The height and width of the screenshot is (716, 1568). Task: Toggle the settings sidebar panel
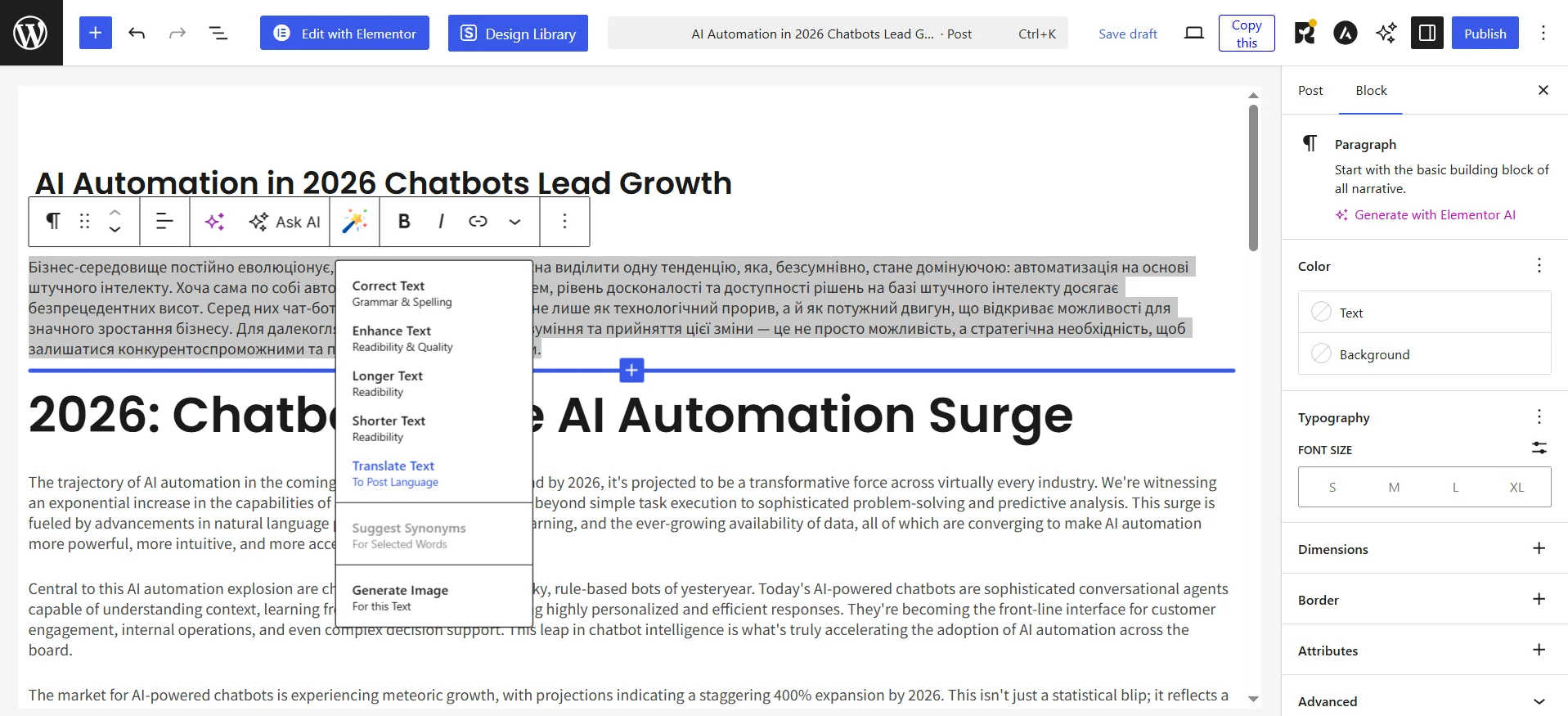(1427, 33)
